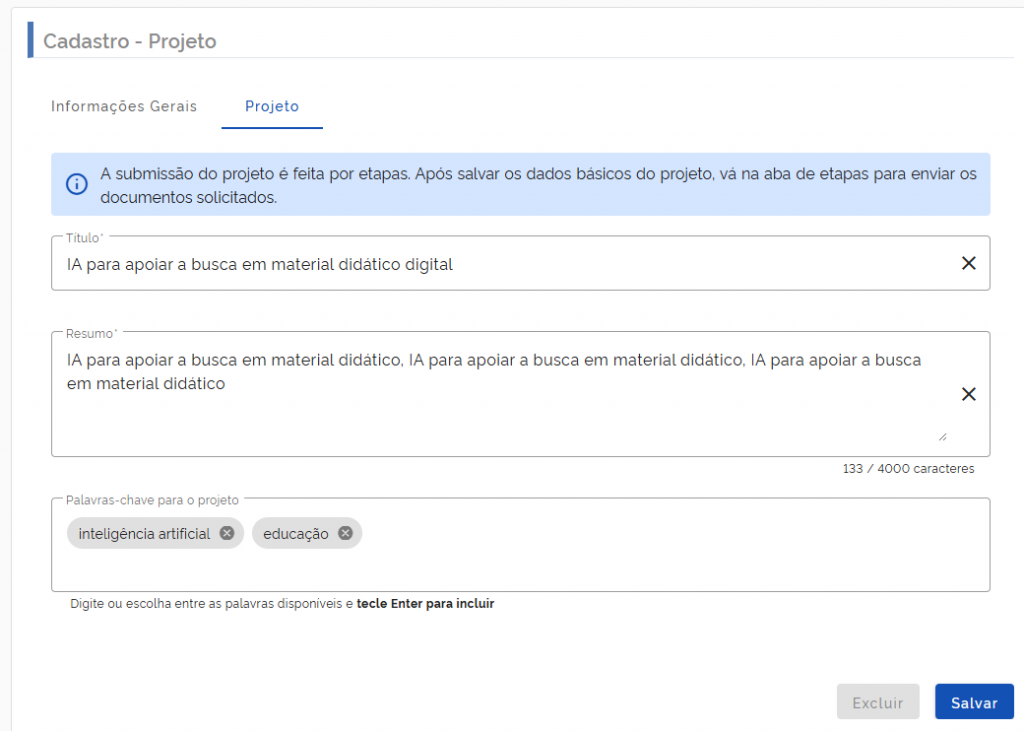Remove the "inteligência artificial" keyword chip
This screenshot has width=1024, height=731.
[227, 533]
